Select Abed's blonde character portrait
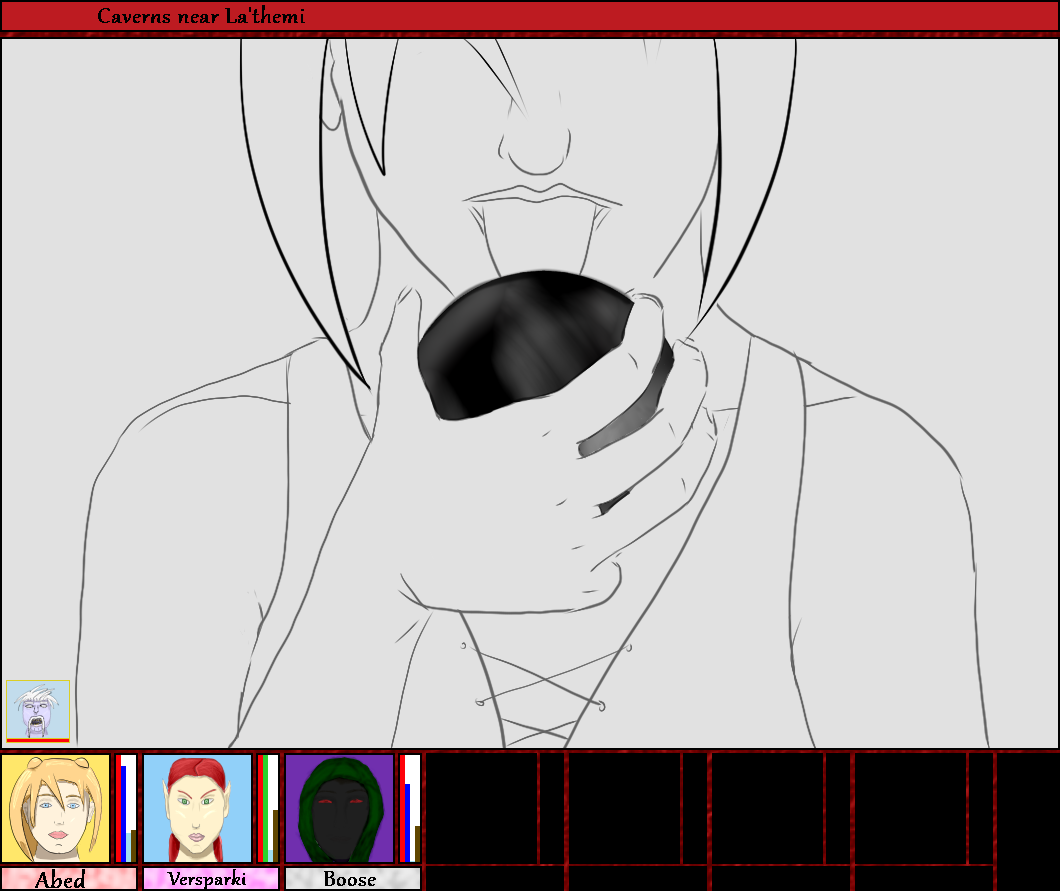1060x891 pixels. point(55,808)
